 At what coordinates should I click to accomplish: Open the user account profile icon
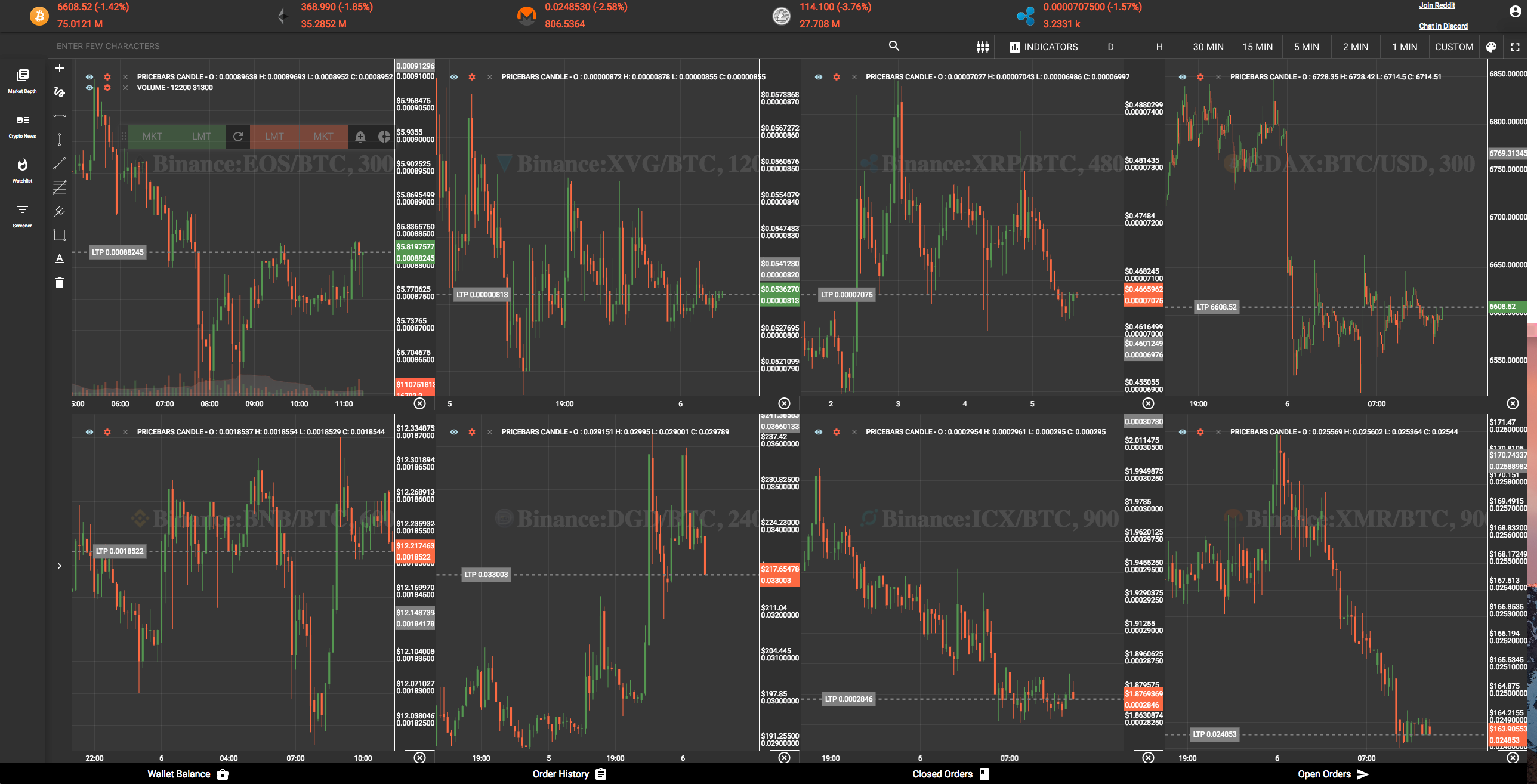[x=1515, y=11]
